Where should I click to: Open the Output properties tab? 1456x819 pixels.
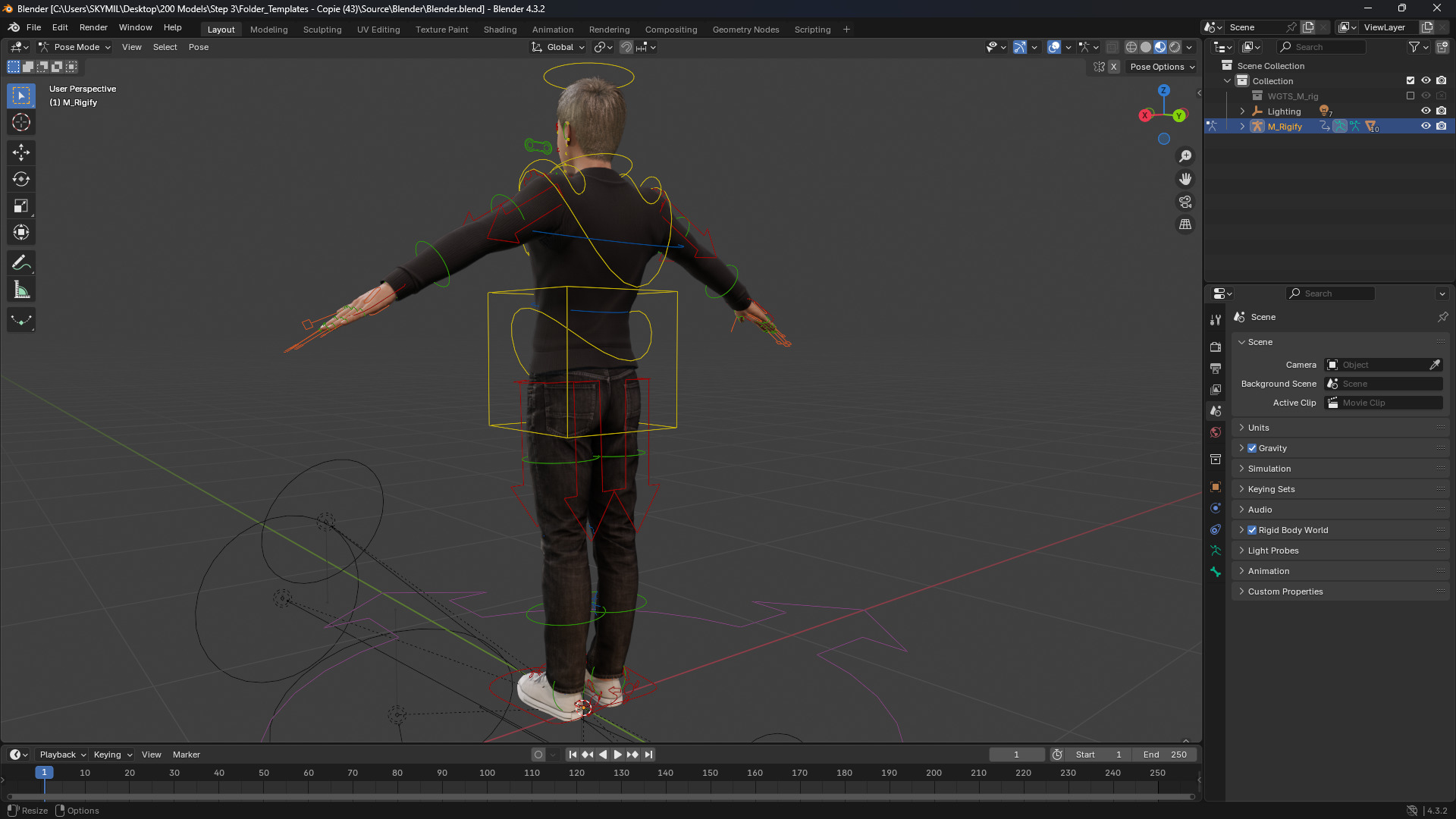[x=1216, y=368]
